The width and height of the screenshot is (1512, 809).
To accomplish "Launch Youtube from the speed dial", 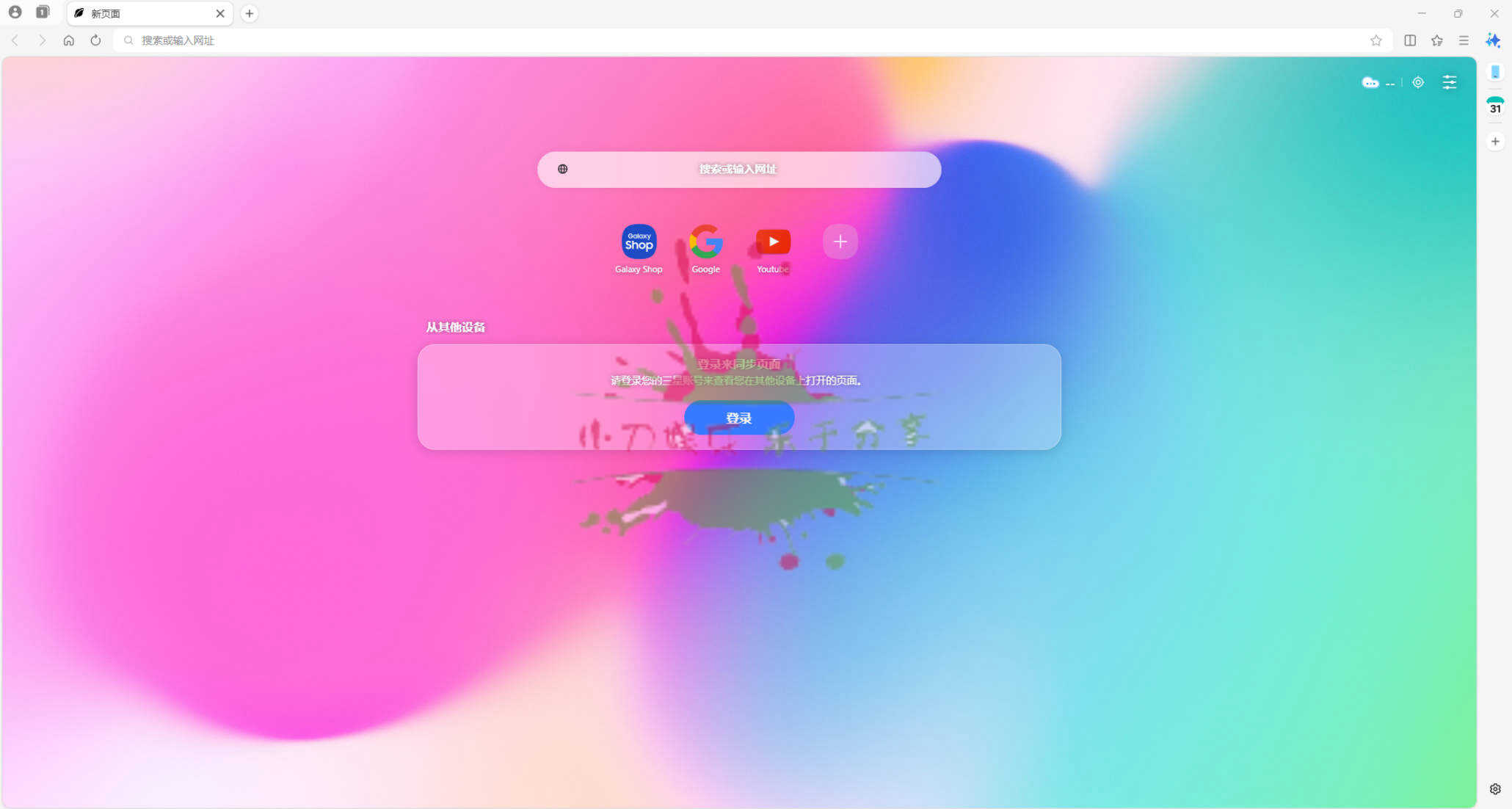I will 772,242.
